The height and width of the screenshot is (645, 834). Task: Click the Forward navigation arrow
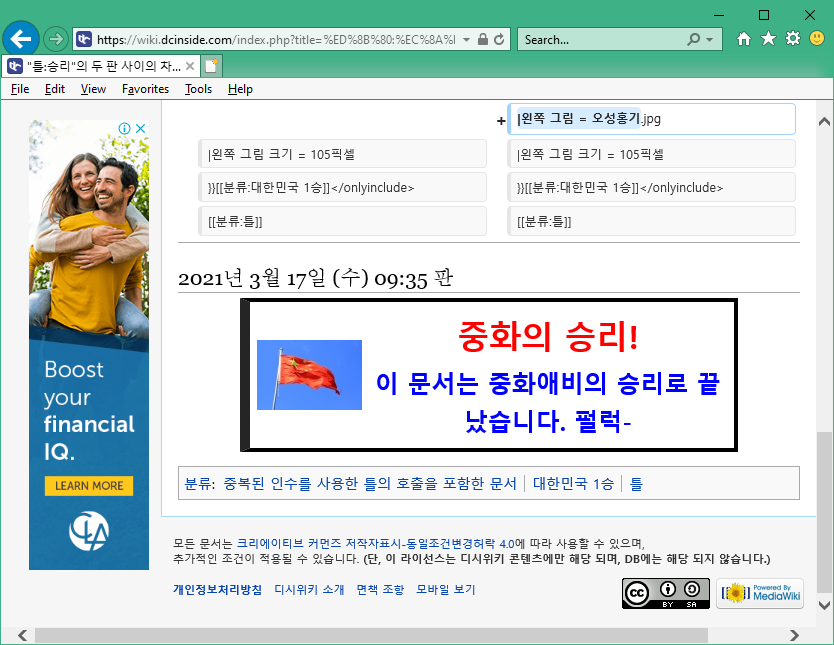[x=56, y=39]
